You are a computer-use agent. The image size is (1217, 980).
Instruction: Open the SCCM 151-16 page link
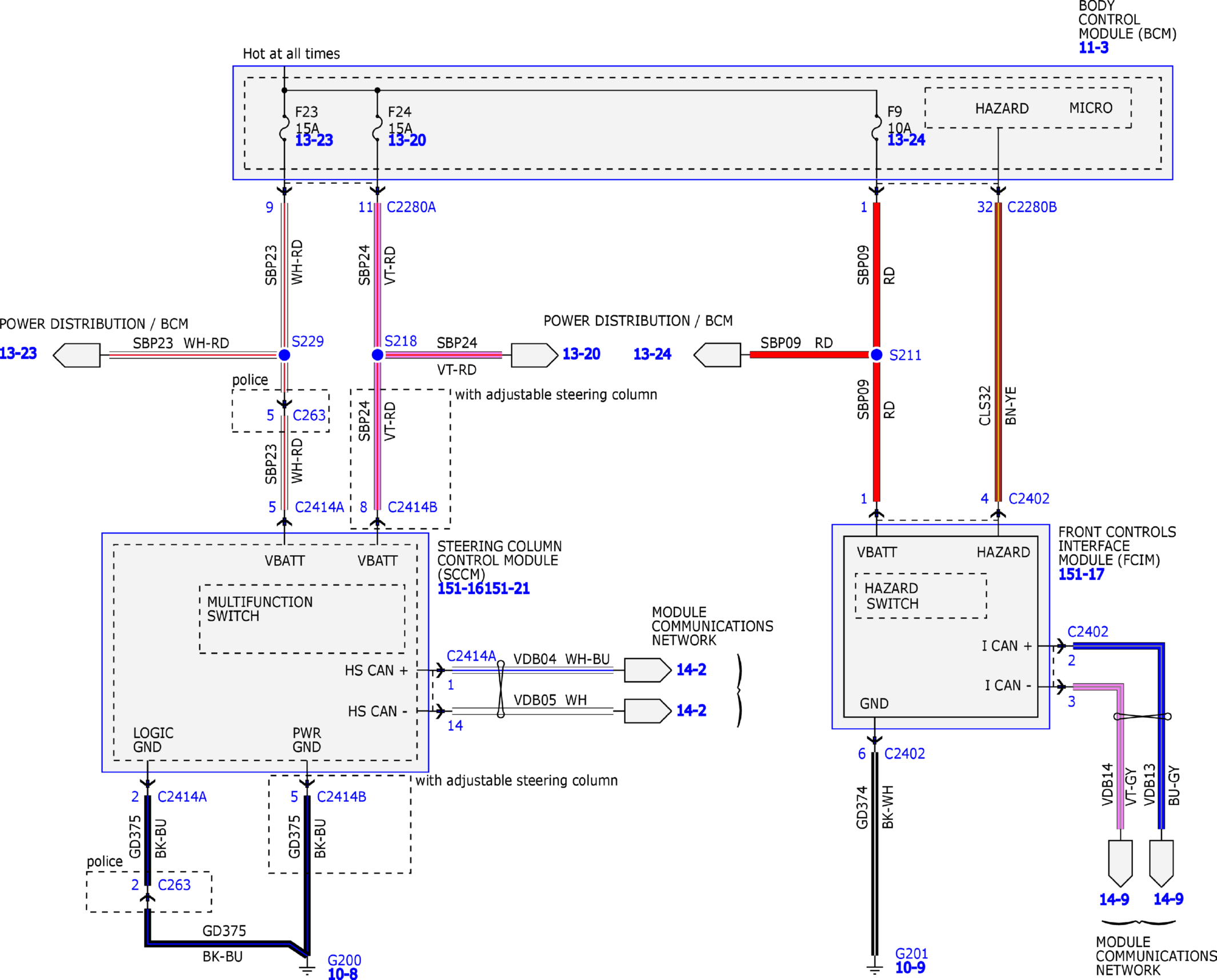click(x=461, y=588)
